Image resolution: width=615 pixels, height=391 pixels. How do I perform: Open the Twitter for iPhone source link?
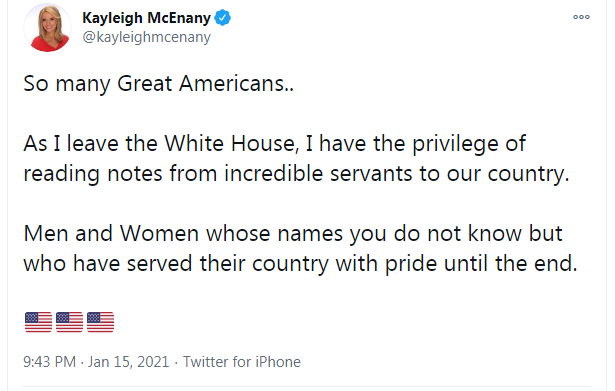coord(242,362)
